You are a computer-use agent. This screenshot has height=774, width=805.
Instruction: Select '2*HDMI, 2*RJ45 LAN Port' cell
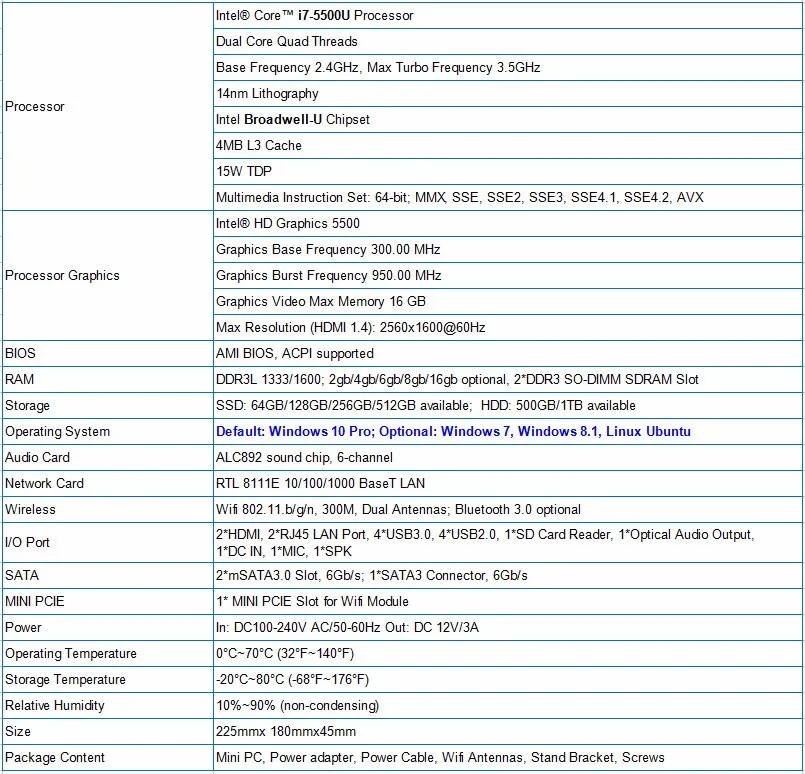click(508, 543)
